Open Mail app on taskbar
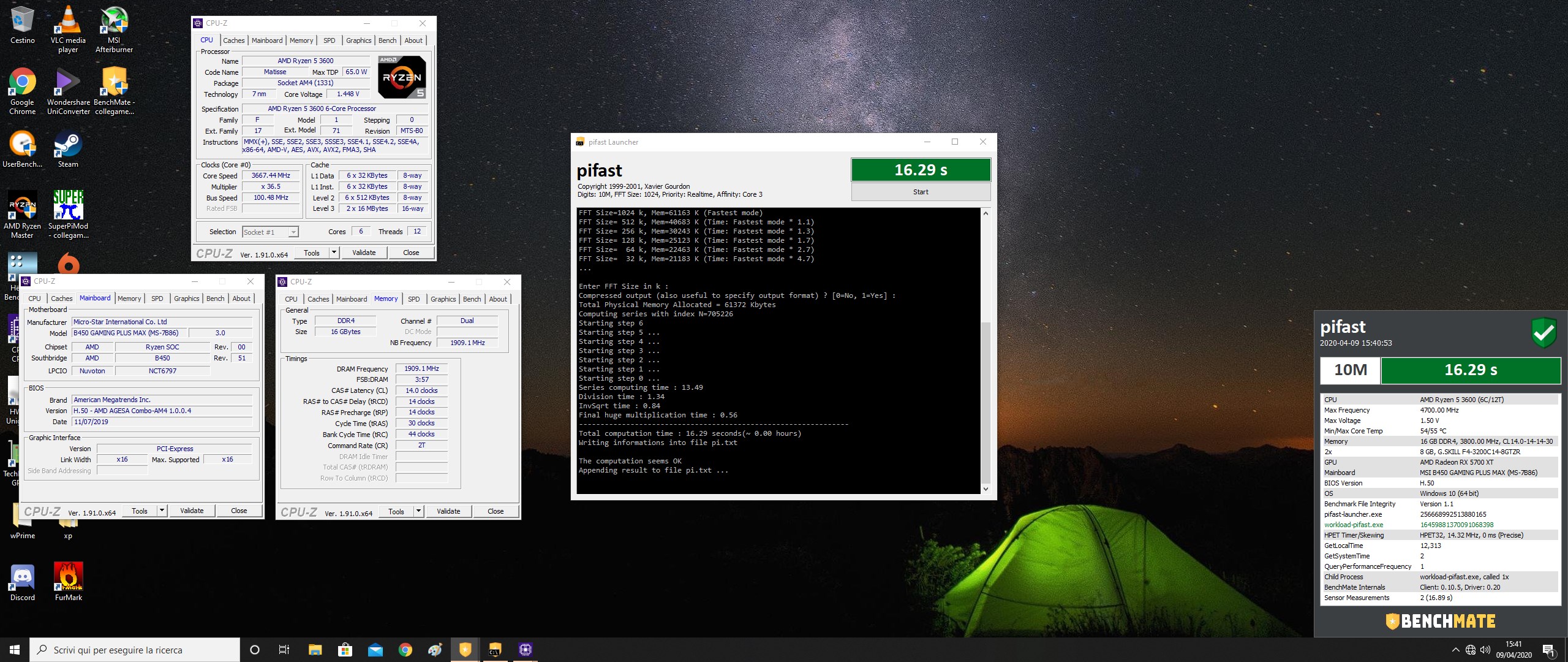The height and width of the screenshot is (662, 1568). [375, 650]
